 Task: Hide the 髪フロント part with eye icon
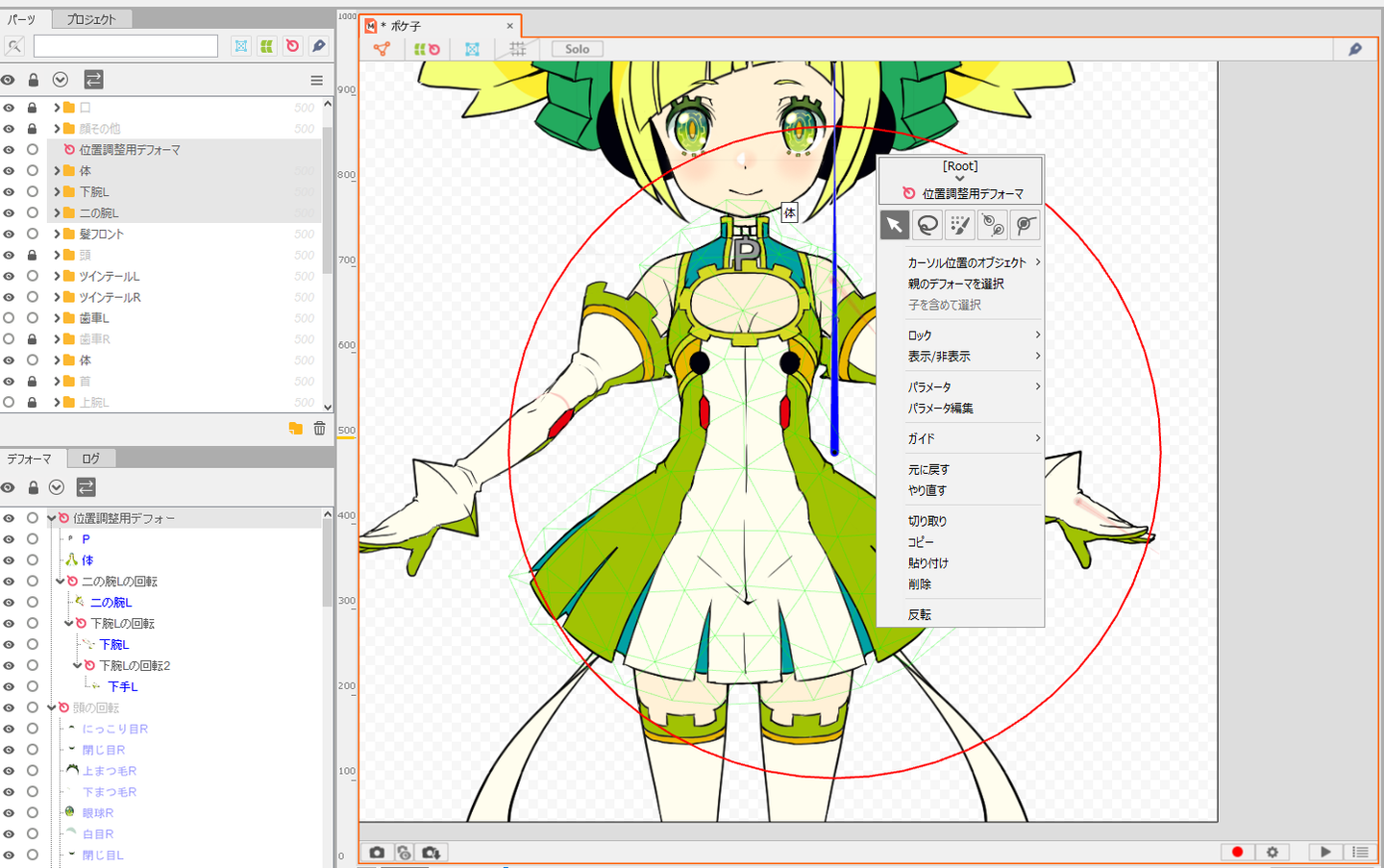9,234
